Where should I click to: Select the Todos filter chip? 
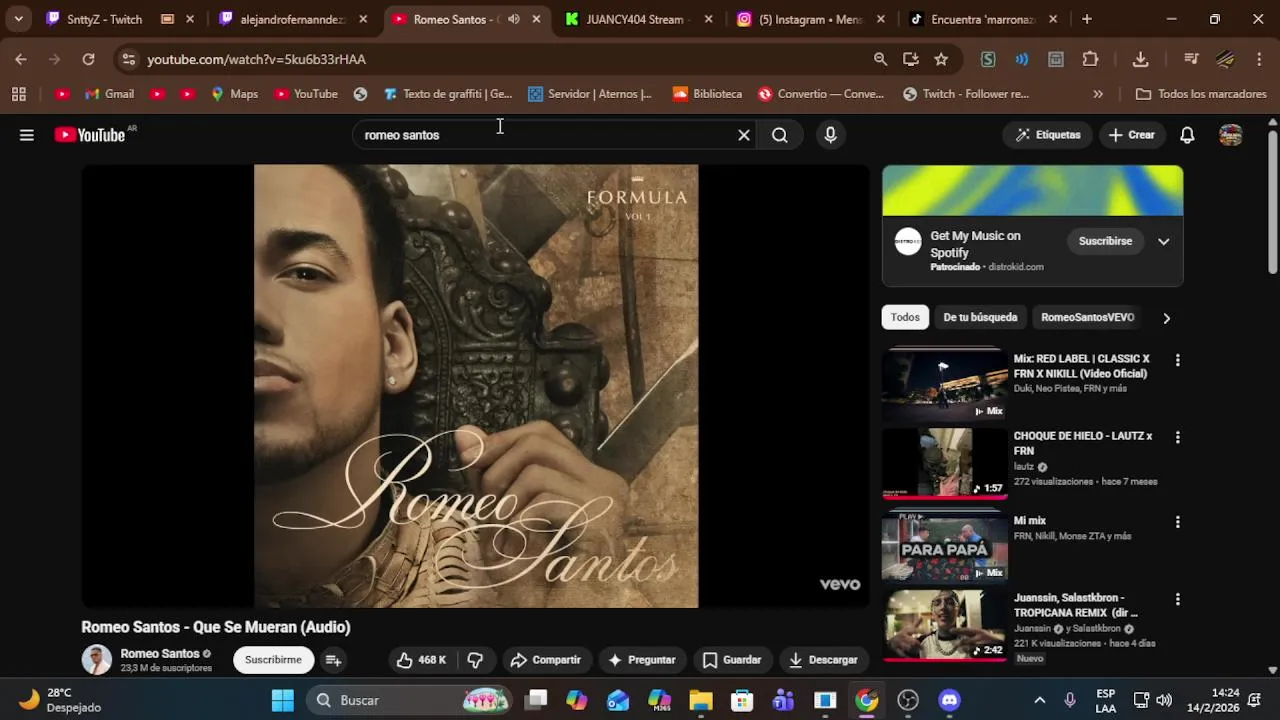tap(905, 317)
